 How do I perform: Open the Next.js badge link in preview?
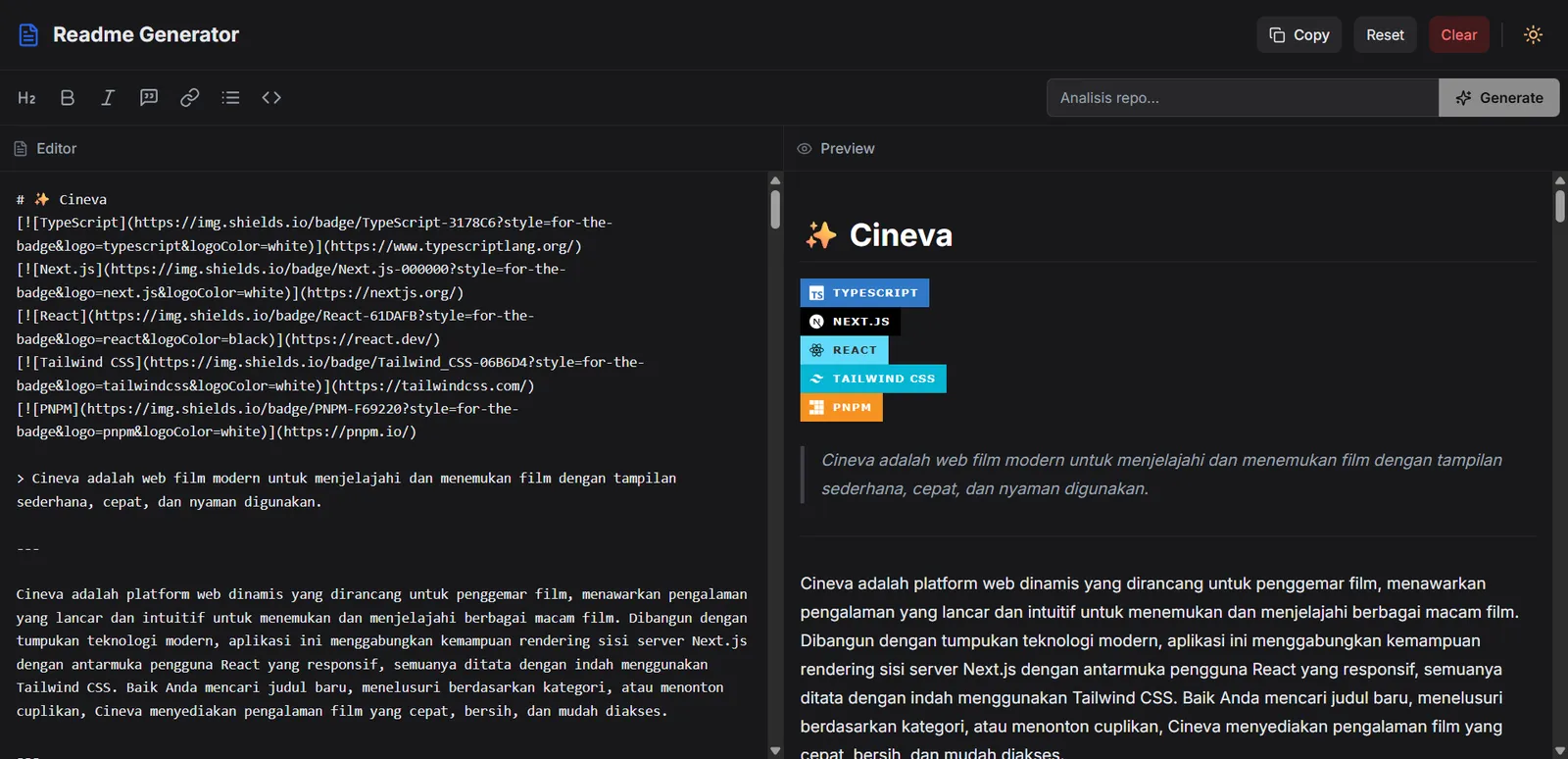(x=850, y=322)
